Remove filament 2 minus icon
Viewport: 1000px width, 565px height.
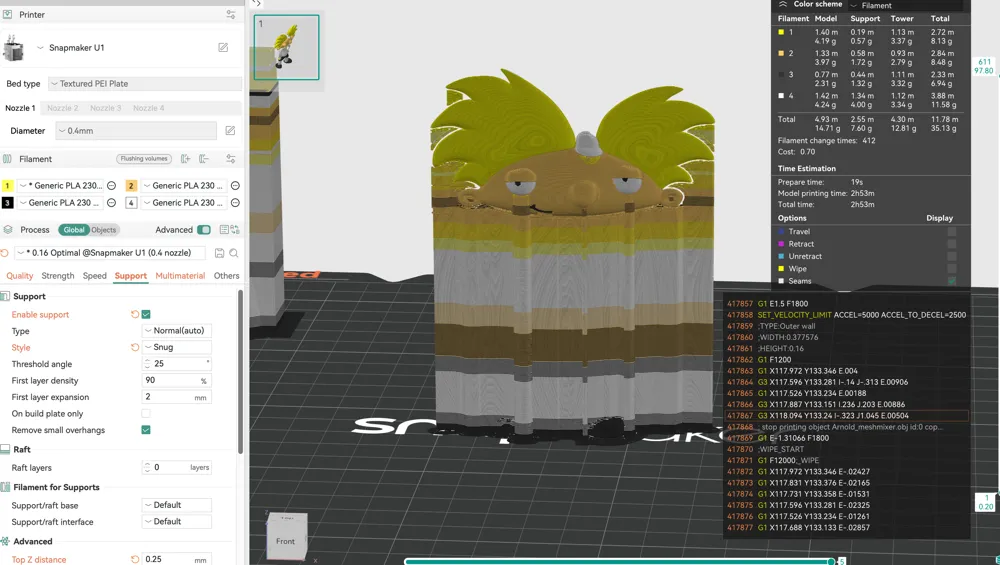click(x=235, y=186)
